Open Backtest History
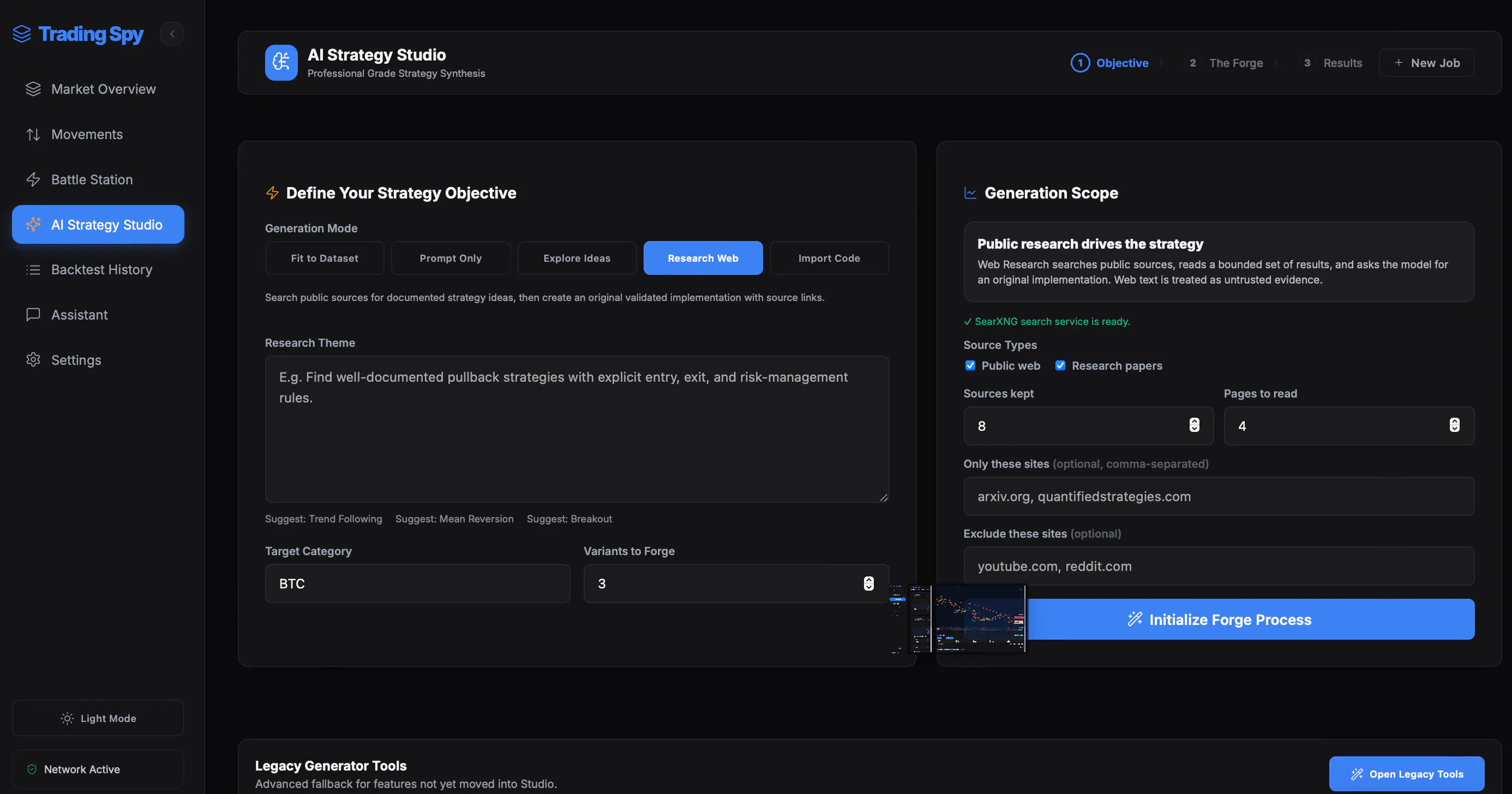Screen dimensions: 1512x794 [98, 269]
